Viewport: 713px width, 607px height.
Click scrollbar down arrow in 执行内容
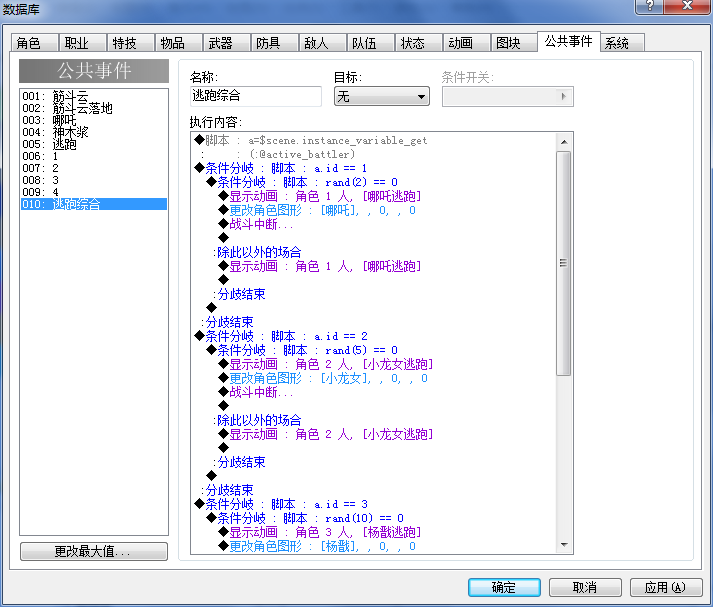[x=564, y=545]
